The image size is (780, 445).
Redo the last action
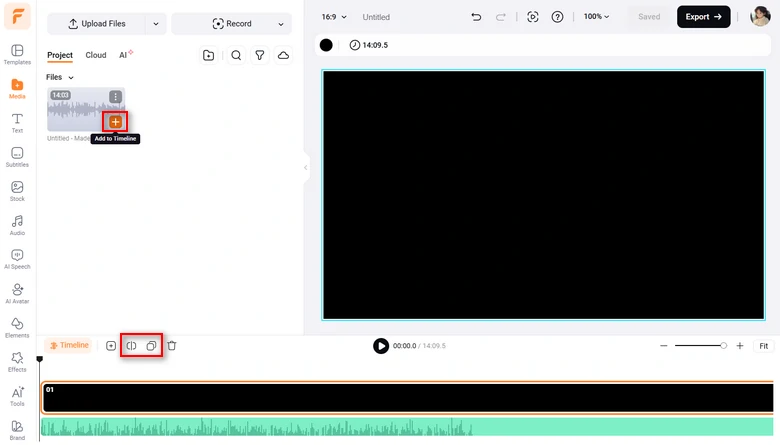[x=500, y=17]
